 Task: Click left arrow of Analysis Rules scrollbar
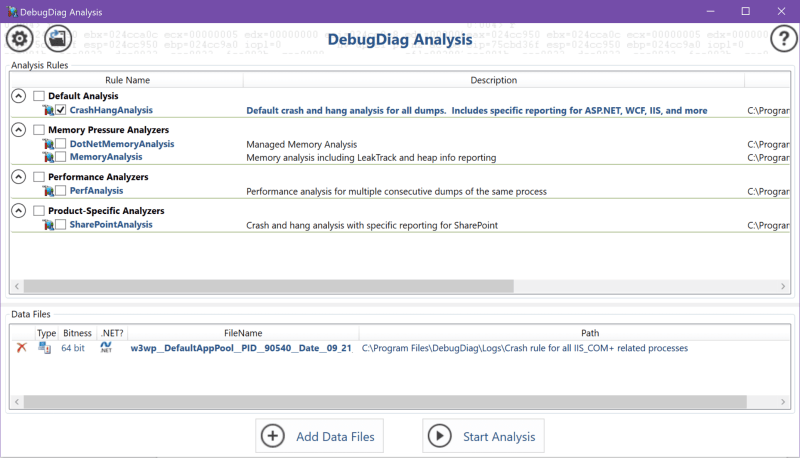coord(17,286)
